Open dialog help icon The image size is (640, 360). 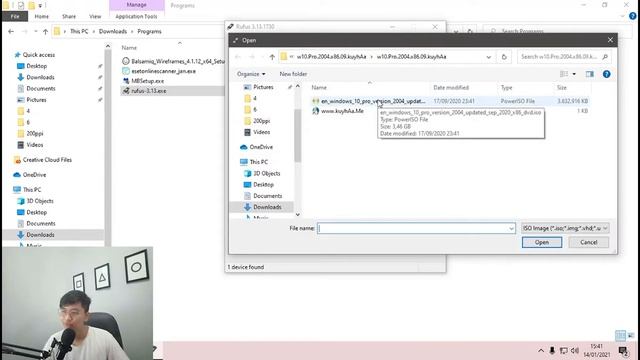coord(607,74)
